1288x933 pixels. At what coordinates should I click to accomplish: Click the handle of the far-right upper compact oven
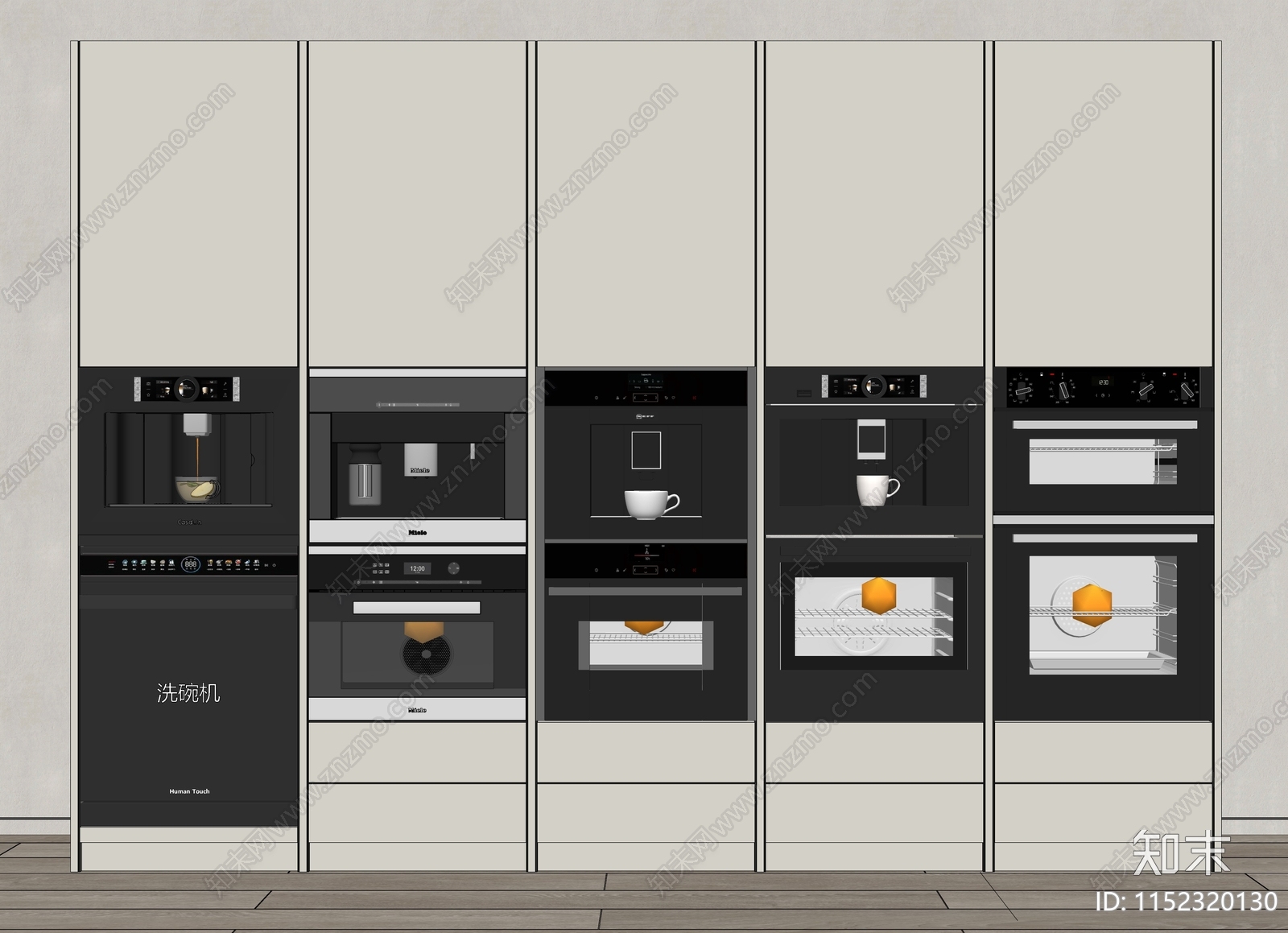(x=1104, y=424)
